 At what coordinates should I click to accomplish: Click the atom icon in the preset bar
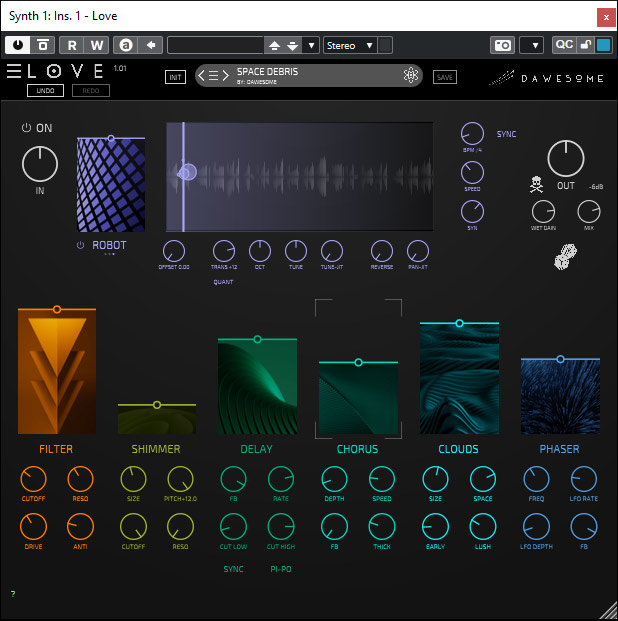pos(410,76)
